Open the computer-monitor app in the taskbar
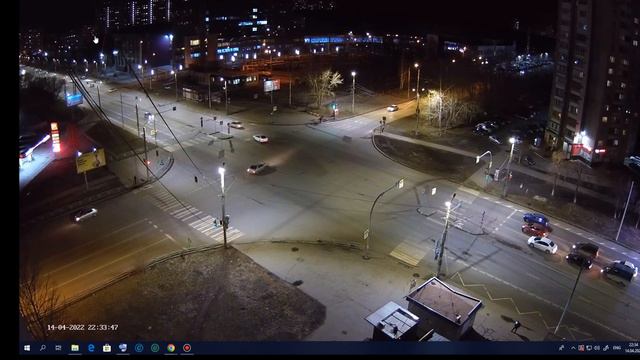This screenshot has width=640, height=360. tap(123, 348)
